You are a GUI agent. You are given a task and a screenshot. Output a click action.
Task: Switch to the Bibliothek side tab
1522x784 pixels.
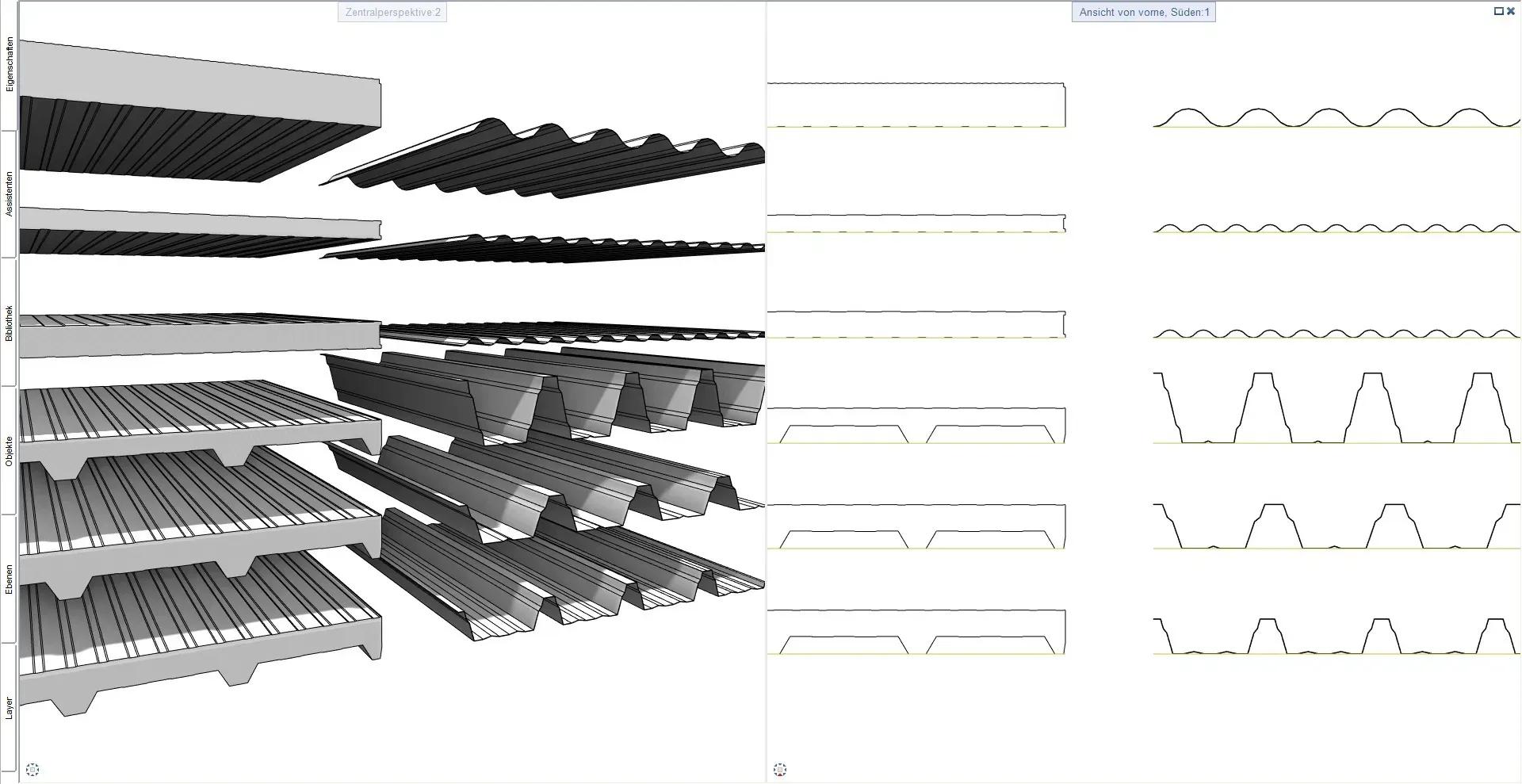[x=10, y=323]
